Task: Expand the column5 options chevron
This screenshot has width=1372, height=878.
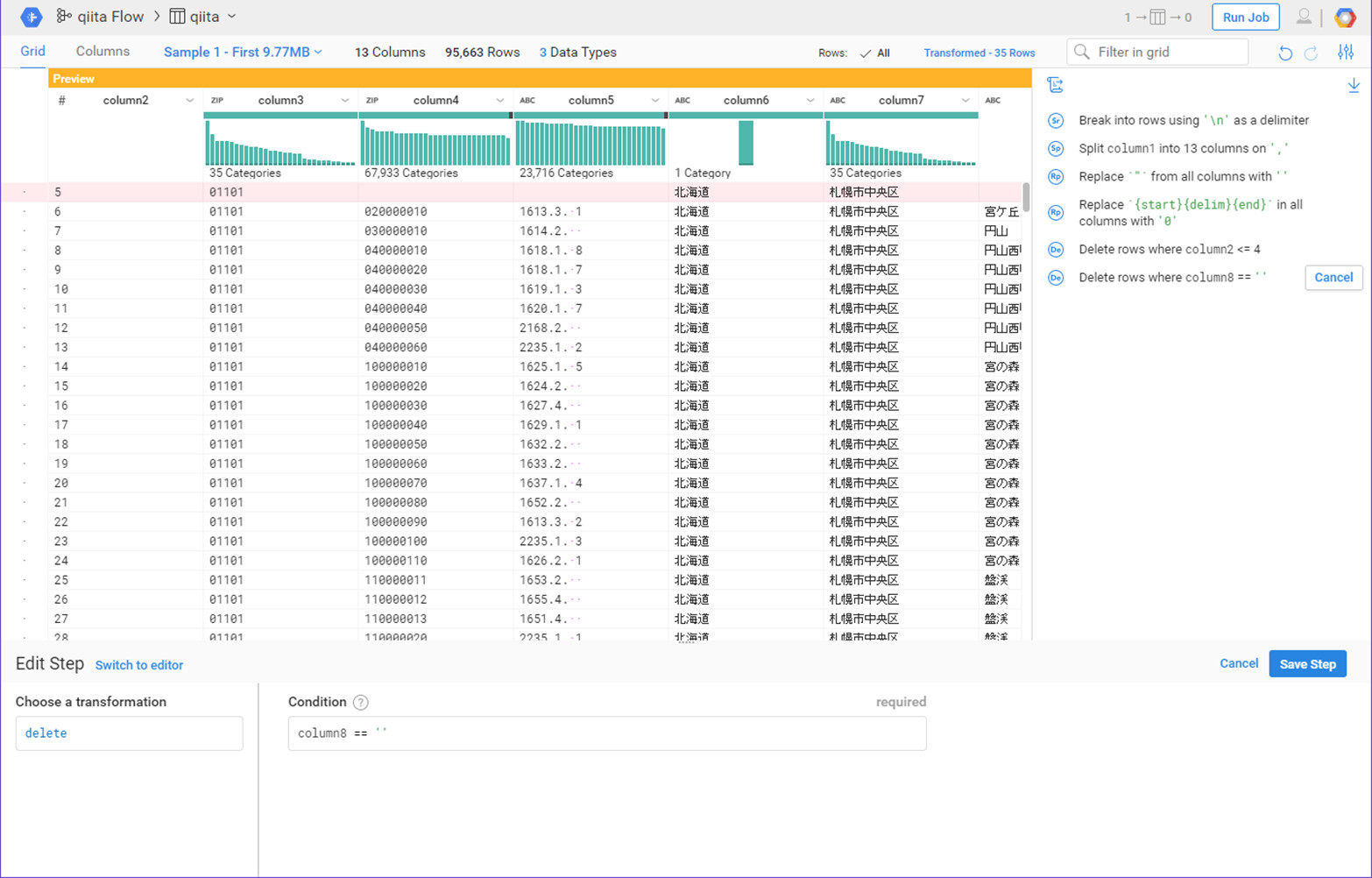Action: (x=654, y=101)
